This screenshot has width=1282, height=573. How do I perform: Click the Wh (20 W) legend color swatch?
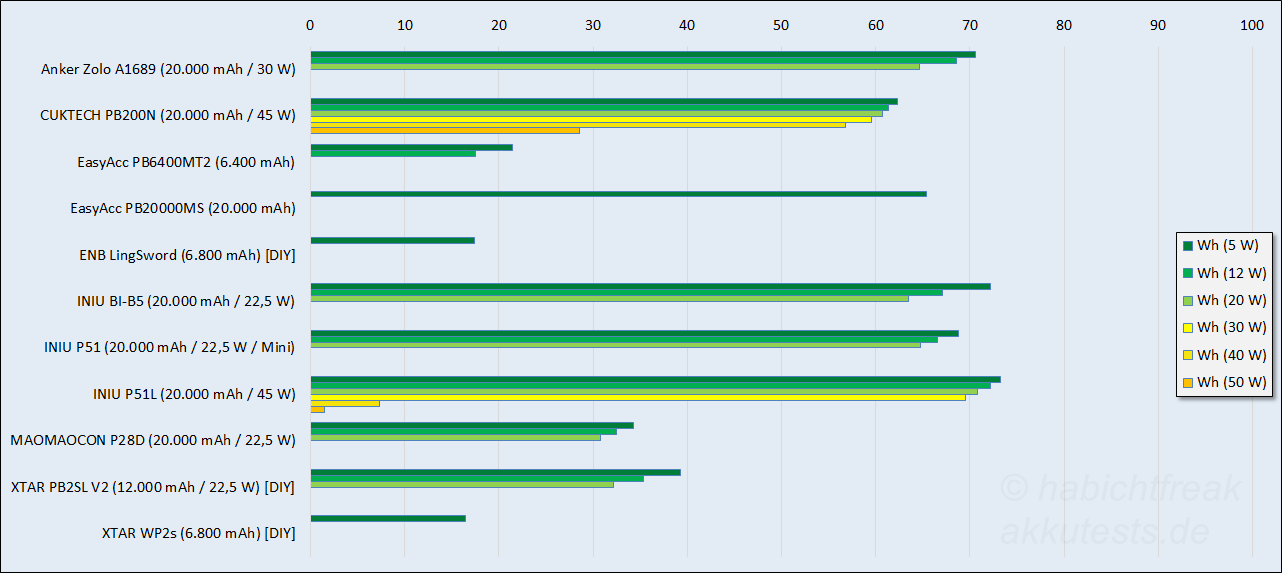(x=1188, y=300)
